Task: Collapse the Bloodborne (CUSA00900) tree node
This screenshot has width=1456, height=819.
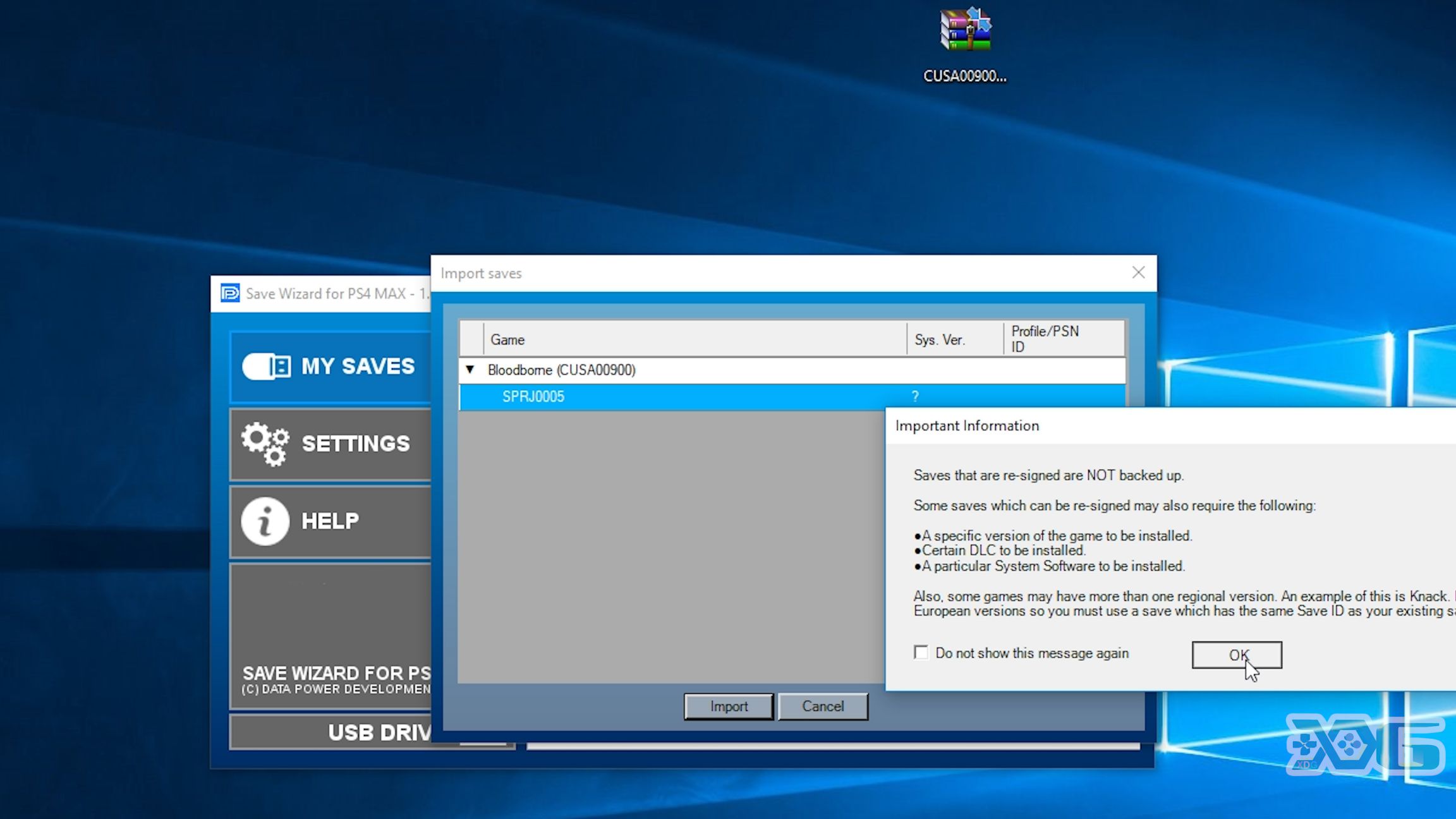Action: pyautogui.click(x=470, y=370)
